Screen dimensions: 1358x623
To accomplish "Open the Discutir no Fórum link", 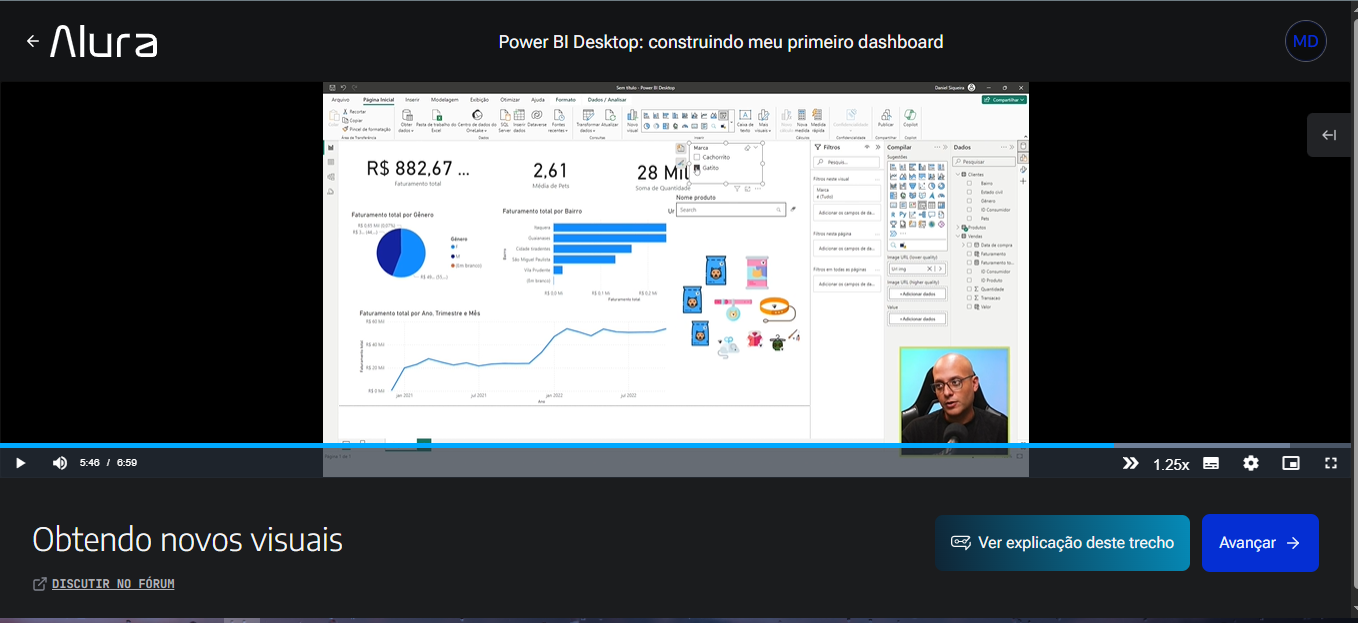I will [113, 584].
